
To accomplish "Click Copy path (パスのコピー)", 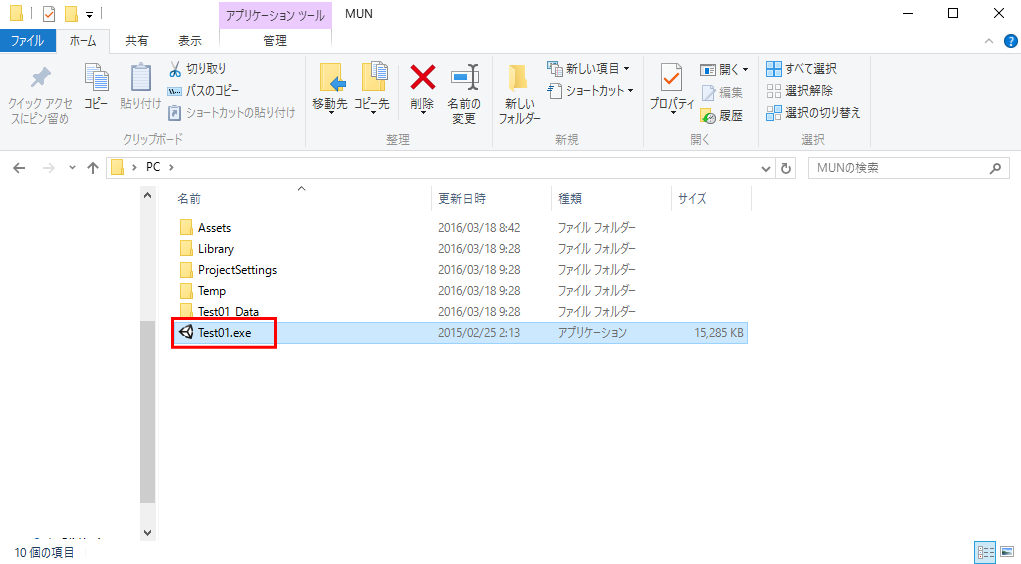I will click(x=204, y=91).
